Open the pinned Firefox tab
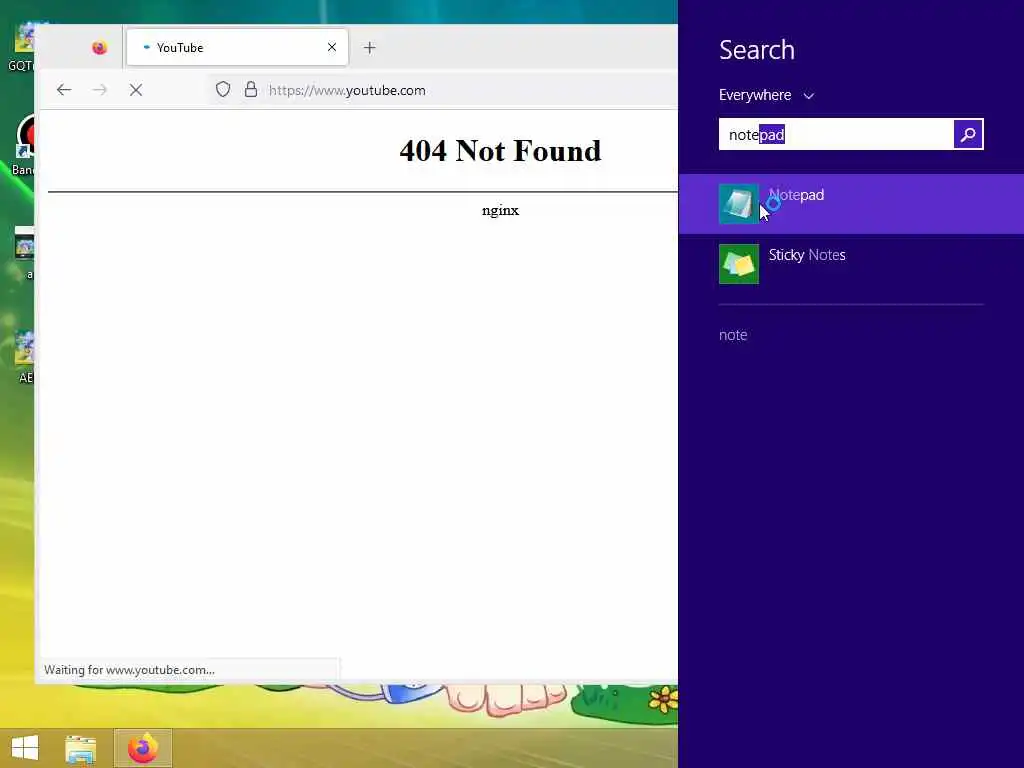The height and width of the screenshot is (768, 1024). coord(99,48)
